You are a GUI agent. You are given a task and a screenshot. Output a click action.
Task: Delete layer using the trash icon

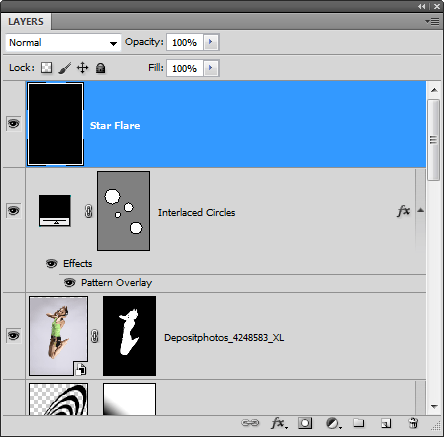coord(413,423)
